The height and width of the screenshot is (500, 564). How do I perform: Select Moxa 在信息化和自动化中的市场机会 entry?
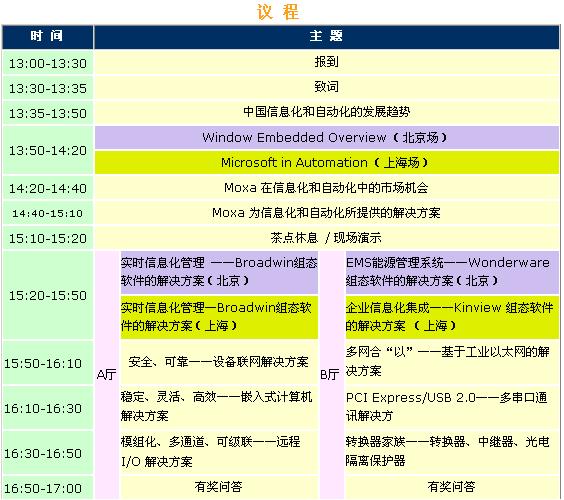pos(326,188)
